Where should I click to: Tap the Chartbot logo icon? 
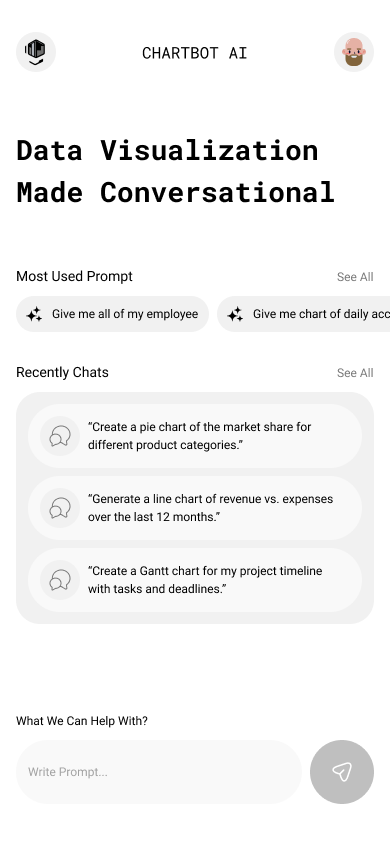(36, 52)
